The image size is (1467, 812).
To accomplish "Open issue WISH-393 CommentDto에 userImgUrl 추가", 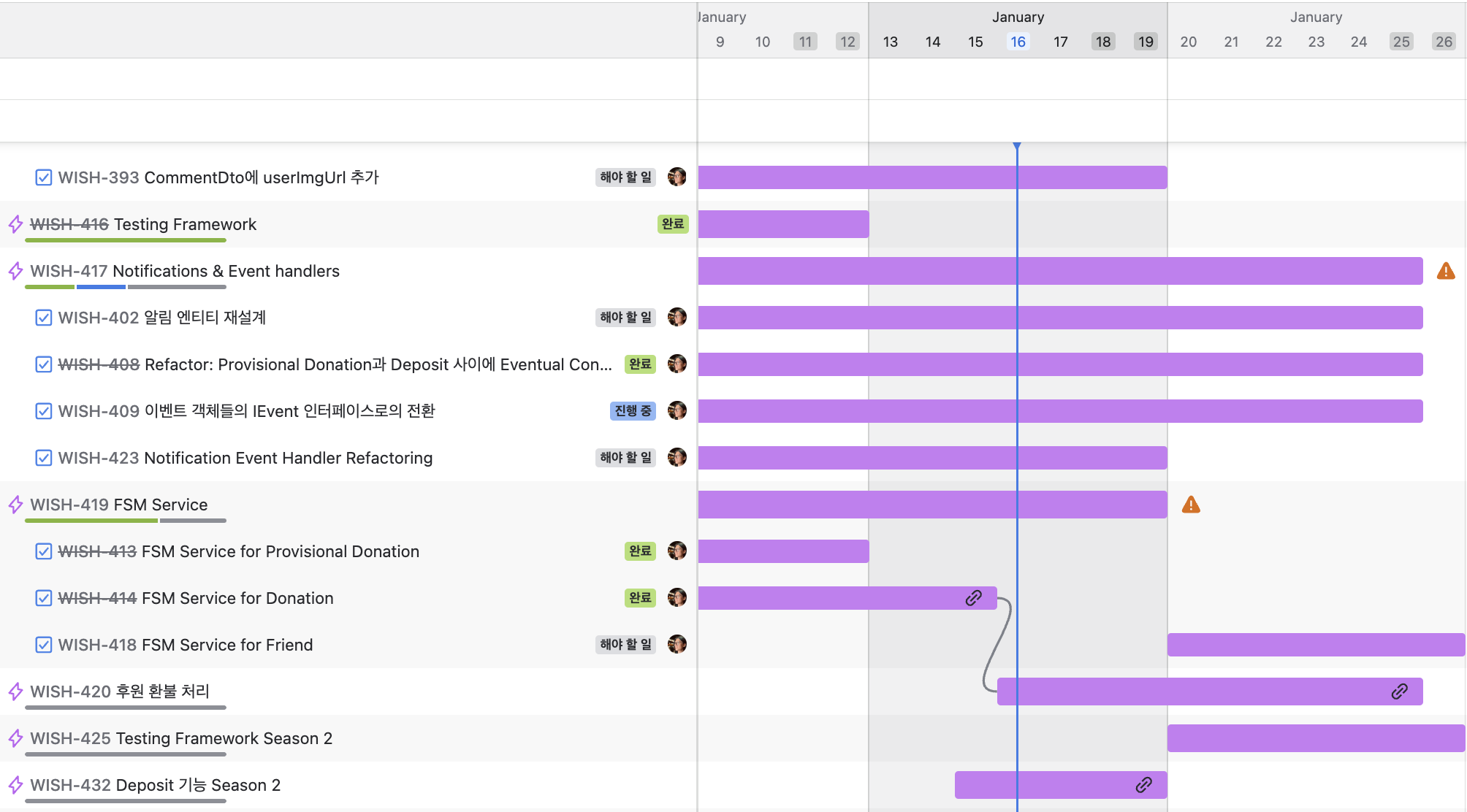I will point(218,177).
